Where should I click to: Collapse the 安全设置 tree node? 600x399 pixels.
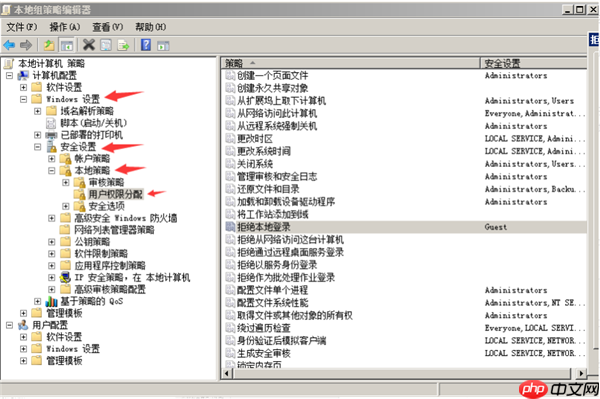(37, 147)
